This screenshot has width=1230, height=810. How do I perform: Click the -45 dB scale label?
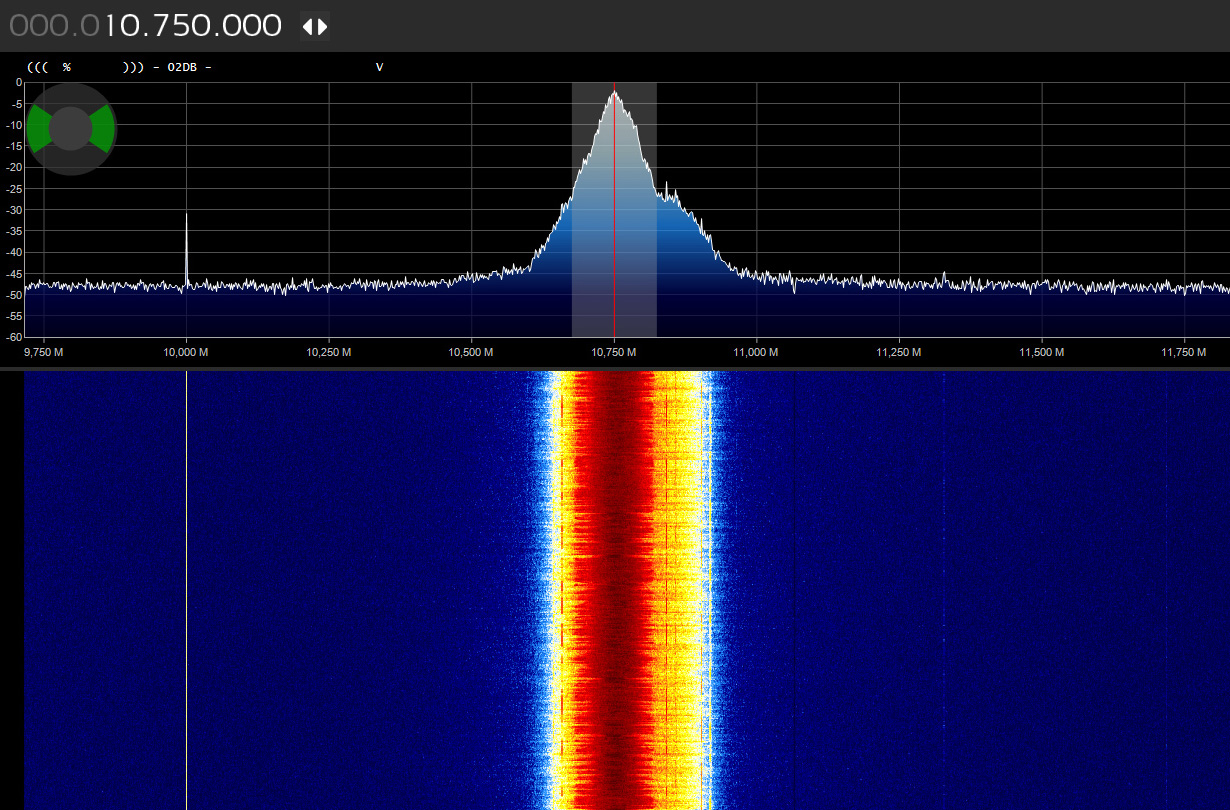point(15,273)
